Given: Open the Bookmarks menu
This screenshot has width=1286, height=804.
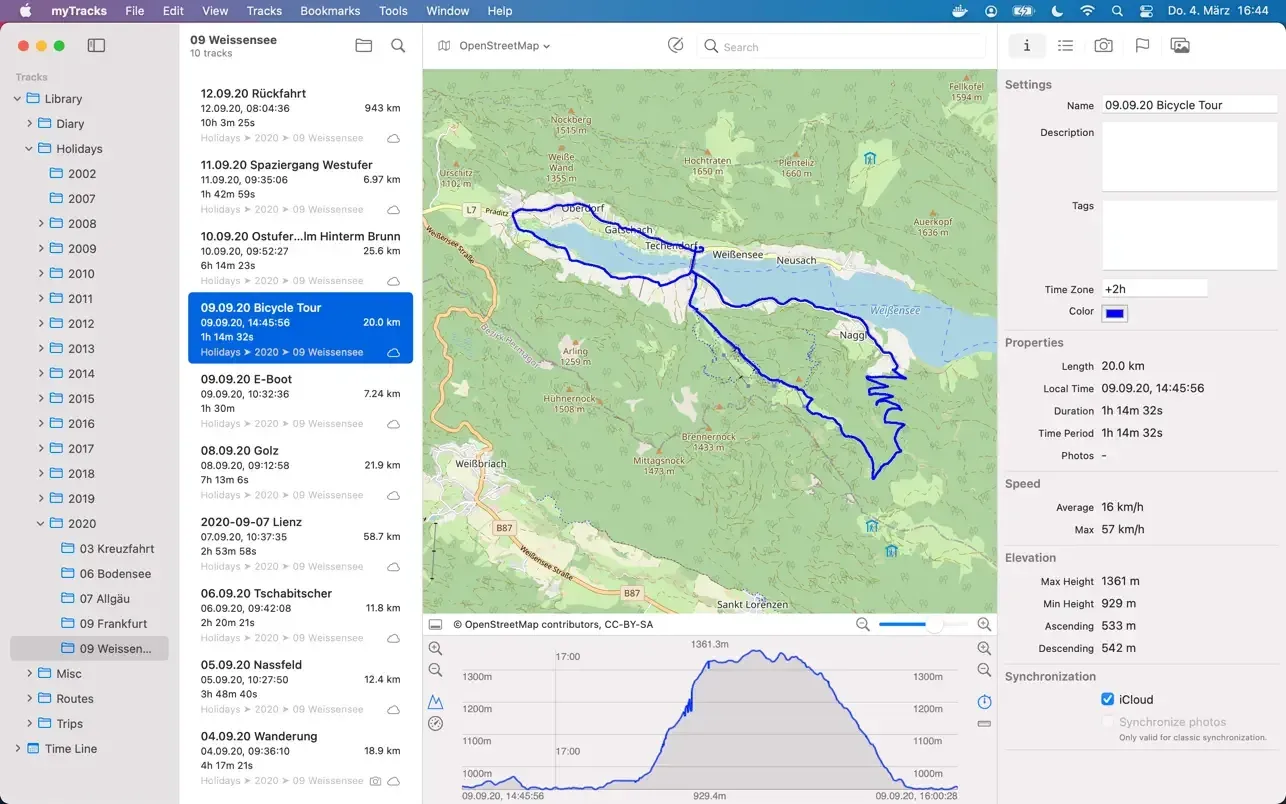Looking at the screenshot, I should (329, 11).
